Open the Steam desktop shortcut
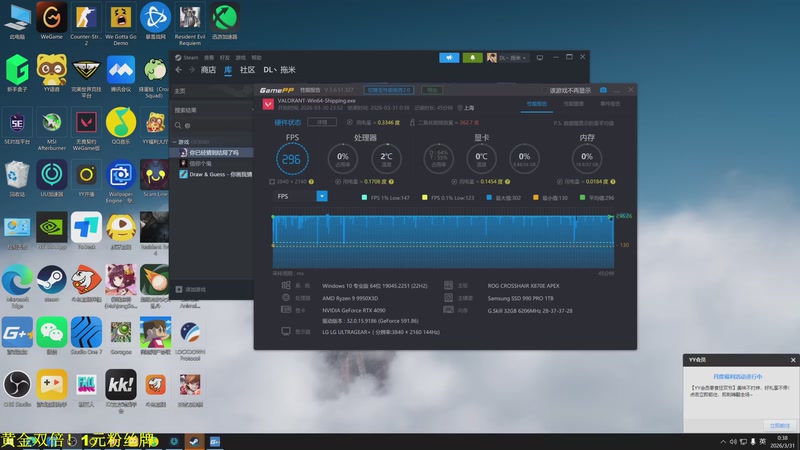Image resolution: width=800 pixels, height=450 pixels. (52, 283)
